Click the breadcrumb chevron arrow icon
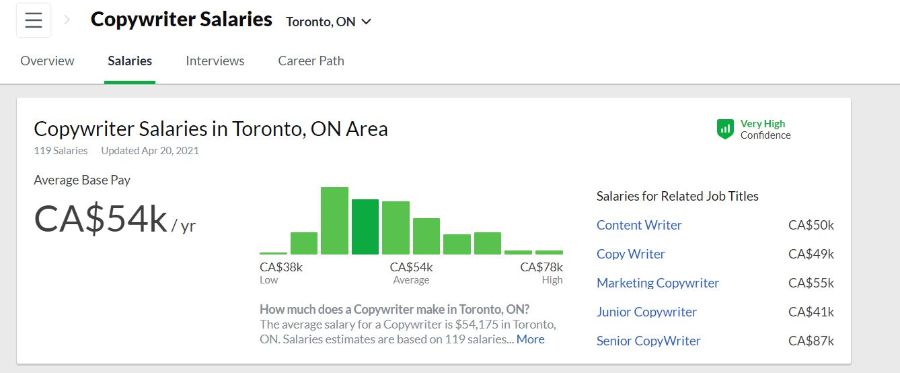Image resolution: width=900 pixels, height=373 pixels. [67, 20]
